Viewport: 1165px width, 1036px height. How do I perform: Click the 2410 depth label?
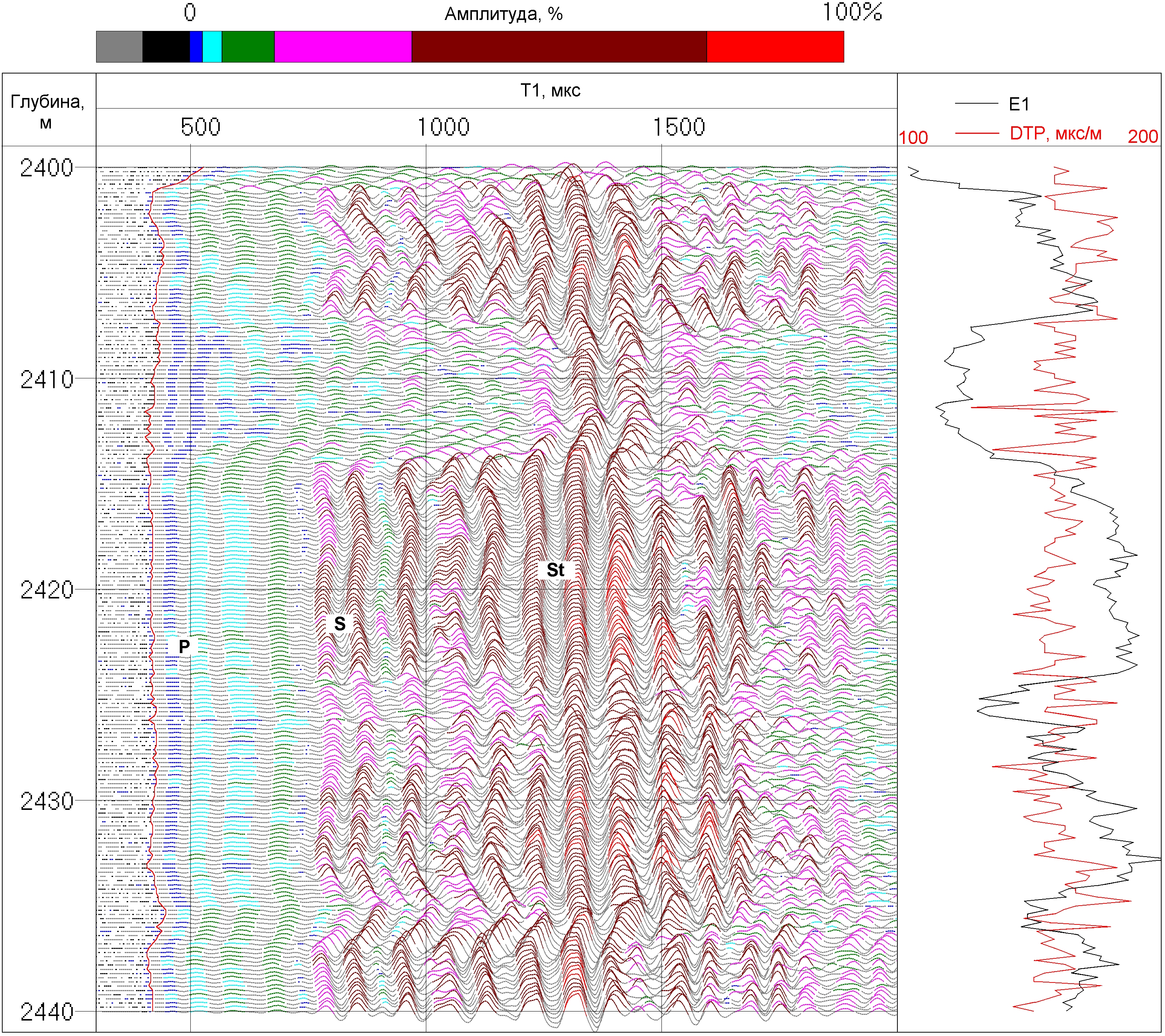pos(47,380)
